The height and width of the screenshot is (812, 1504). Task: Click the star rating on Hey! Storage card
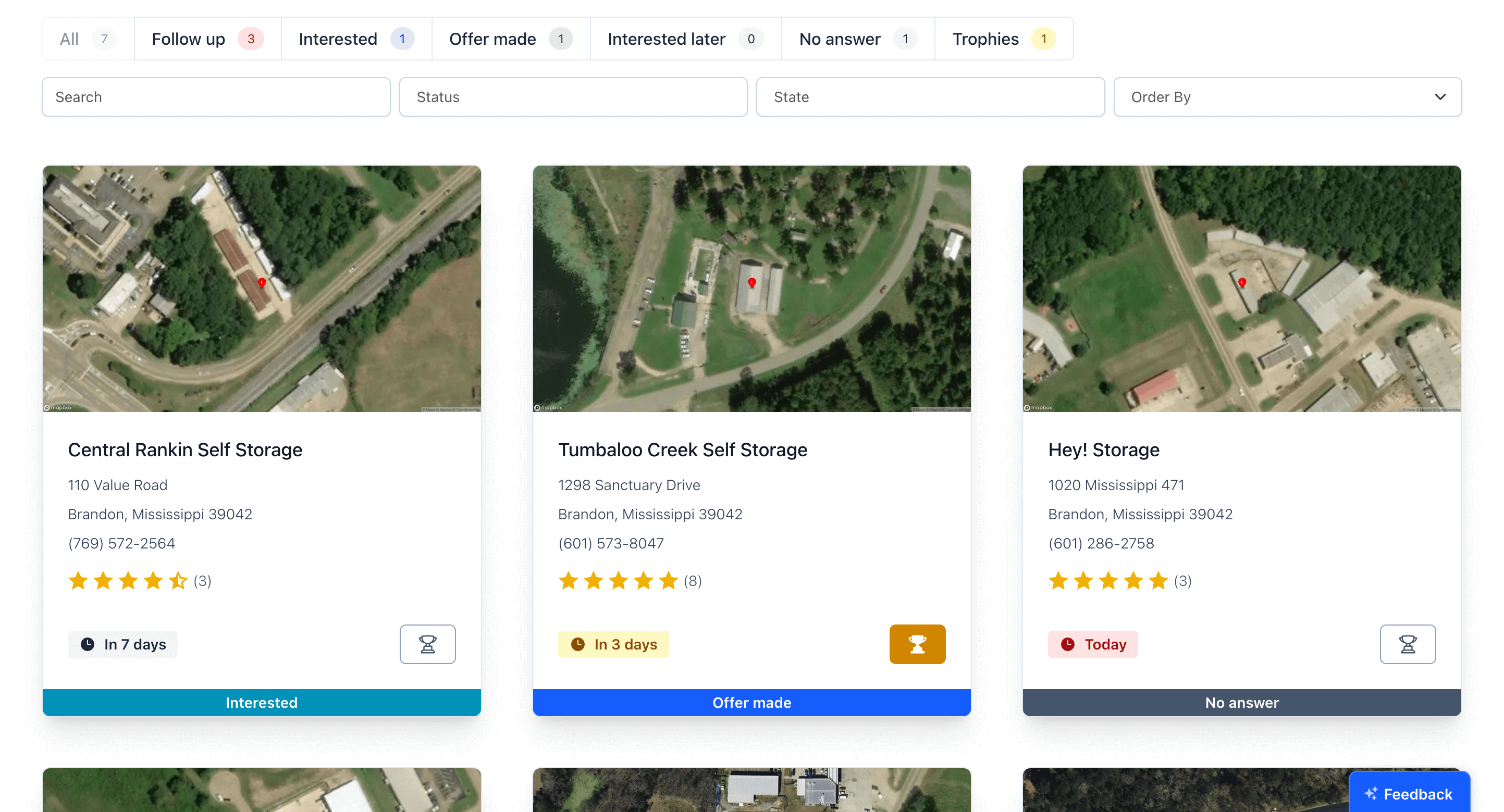point(1108,580)
